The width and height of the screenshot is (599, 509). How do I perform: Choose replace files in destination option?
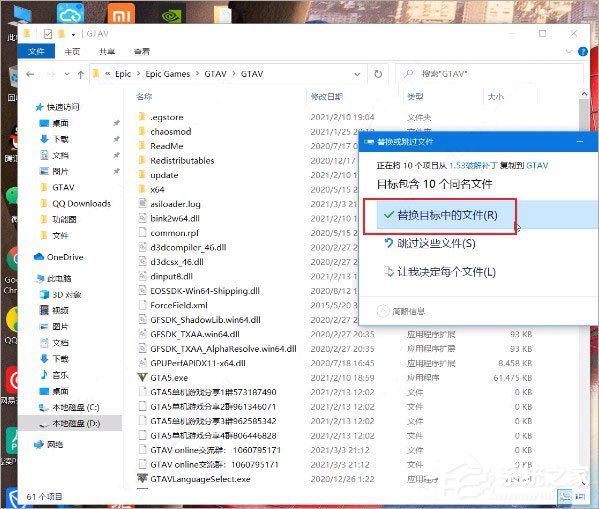pos(440,215)
